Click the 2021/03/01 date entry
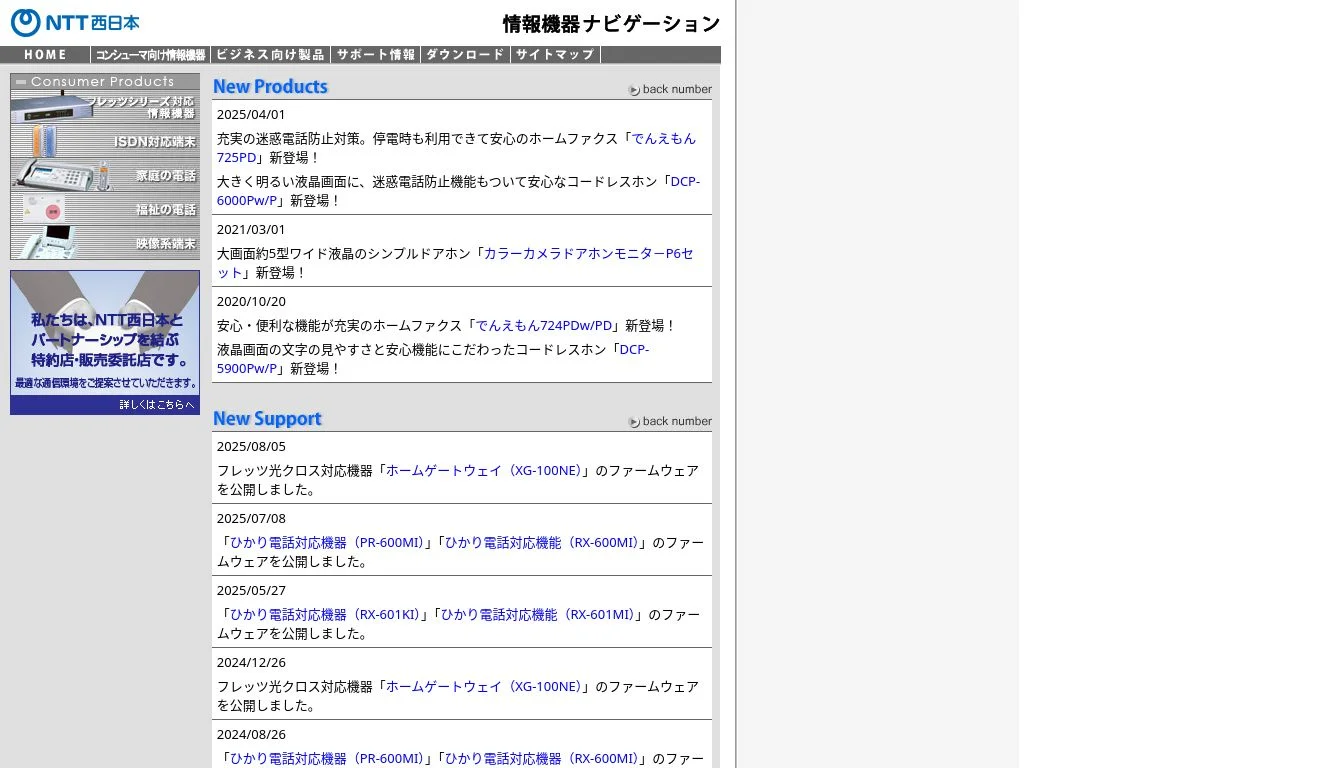Screen dimensions: 1336x768 (x=251, y=229)
